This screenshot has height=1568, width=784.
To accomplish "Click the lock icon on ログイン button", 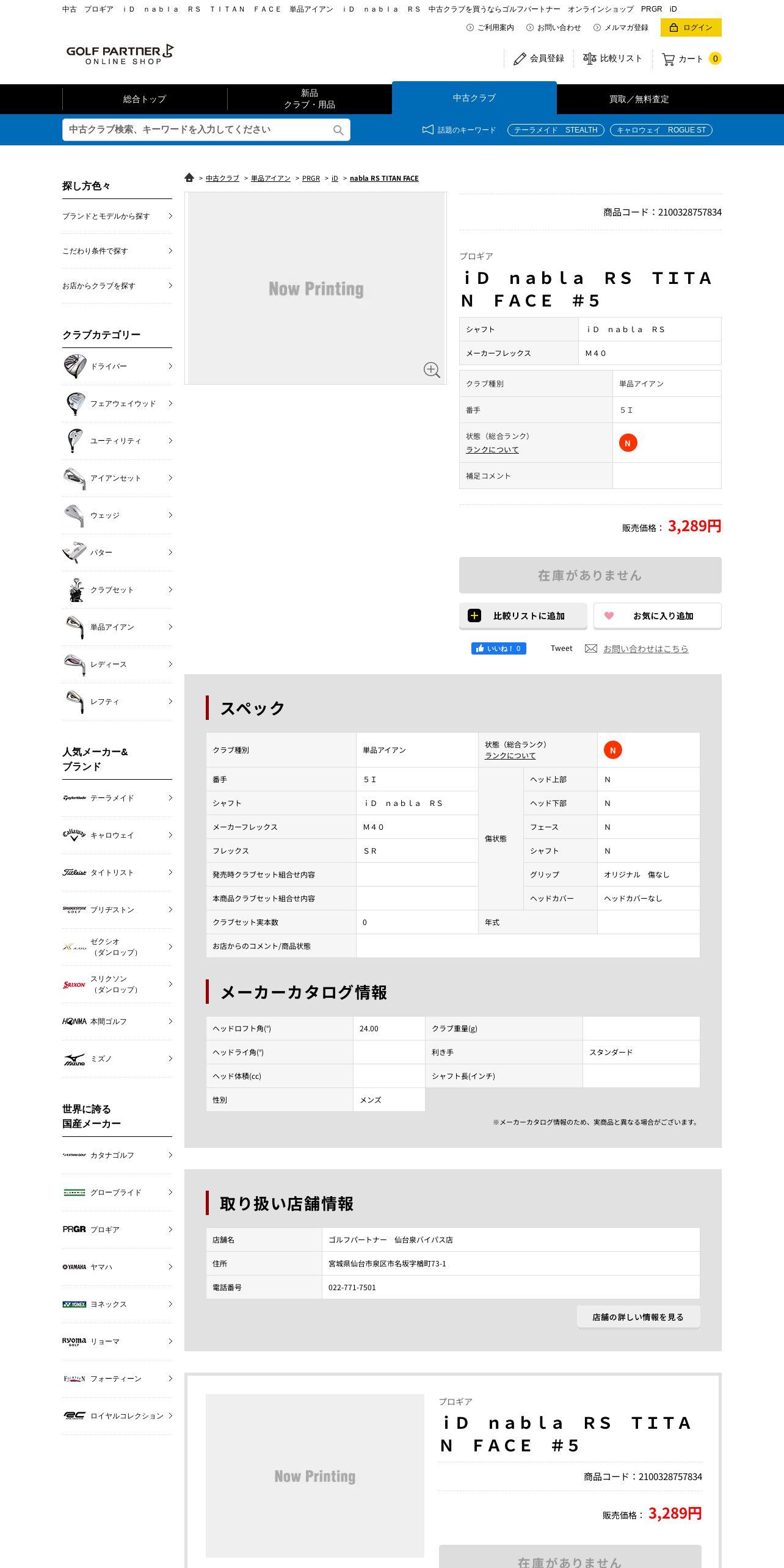I will (x=674, y=27).
